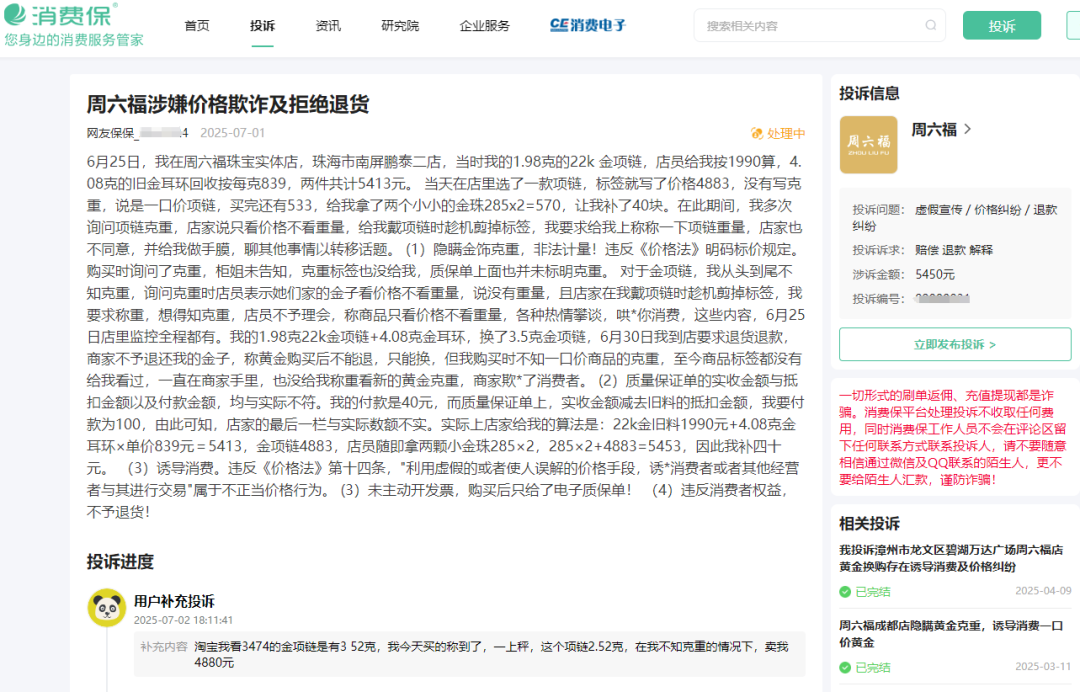Viewport: 1080px width, 692px height.
Task: Click the red fraud warning notice text
Action: coord(953,437)
